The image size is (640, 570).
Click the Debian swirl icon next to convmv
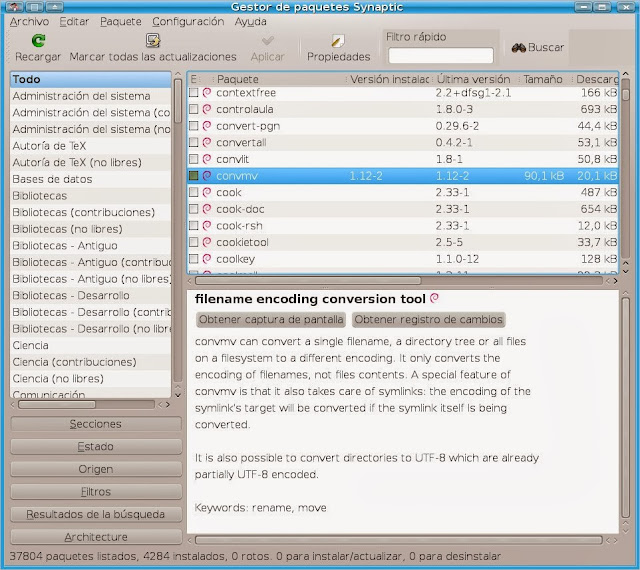pyautogui.click(x=207, y=176)
